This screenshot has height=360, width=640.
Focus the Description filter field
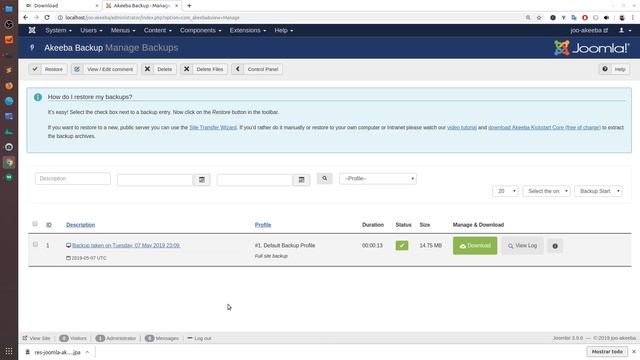pos(73,178)
